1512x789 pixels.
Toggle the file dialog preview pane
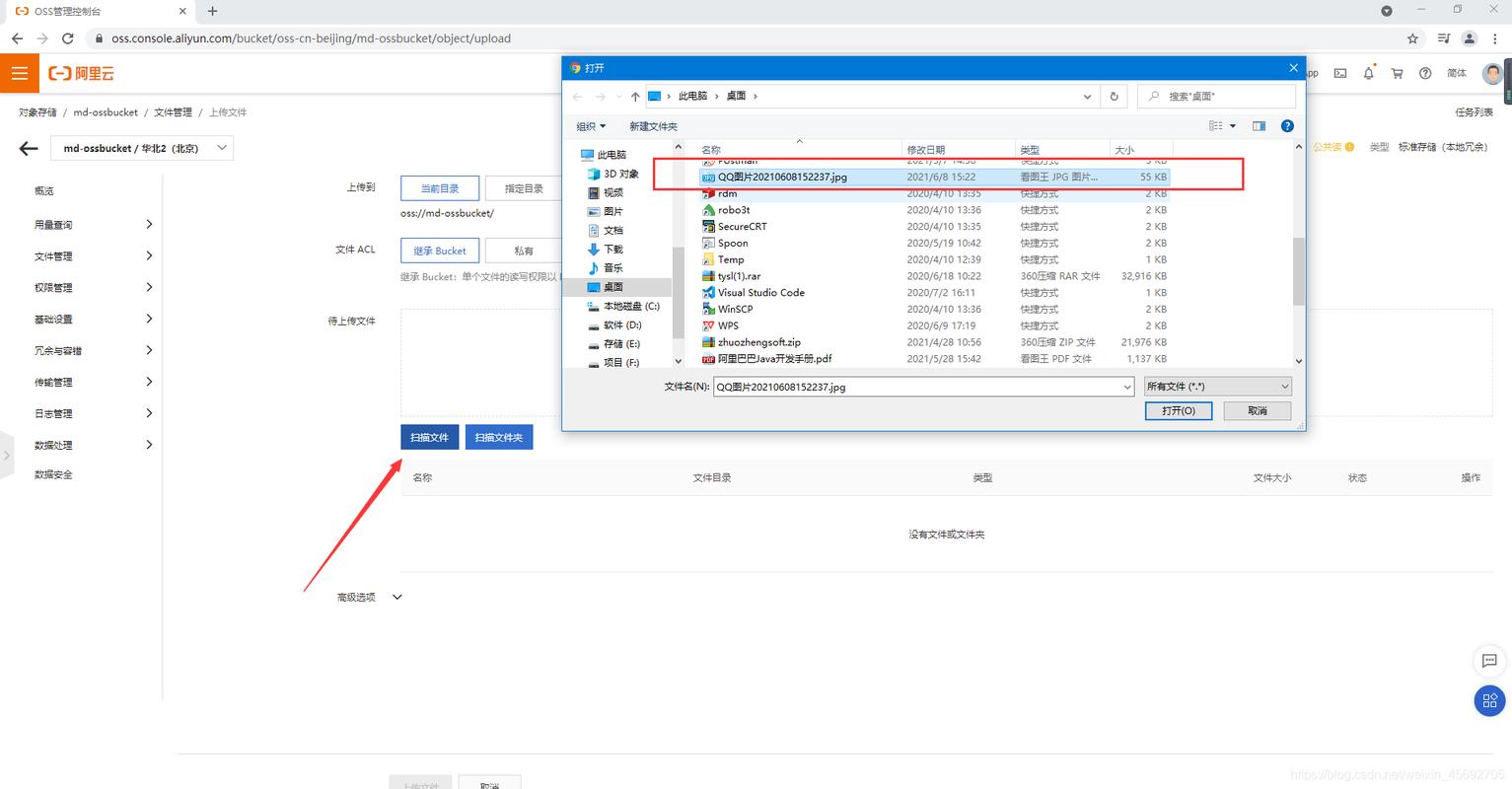pos(1259,126)
